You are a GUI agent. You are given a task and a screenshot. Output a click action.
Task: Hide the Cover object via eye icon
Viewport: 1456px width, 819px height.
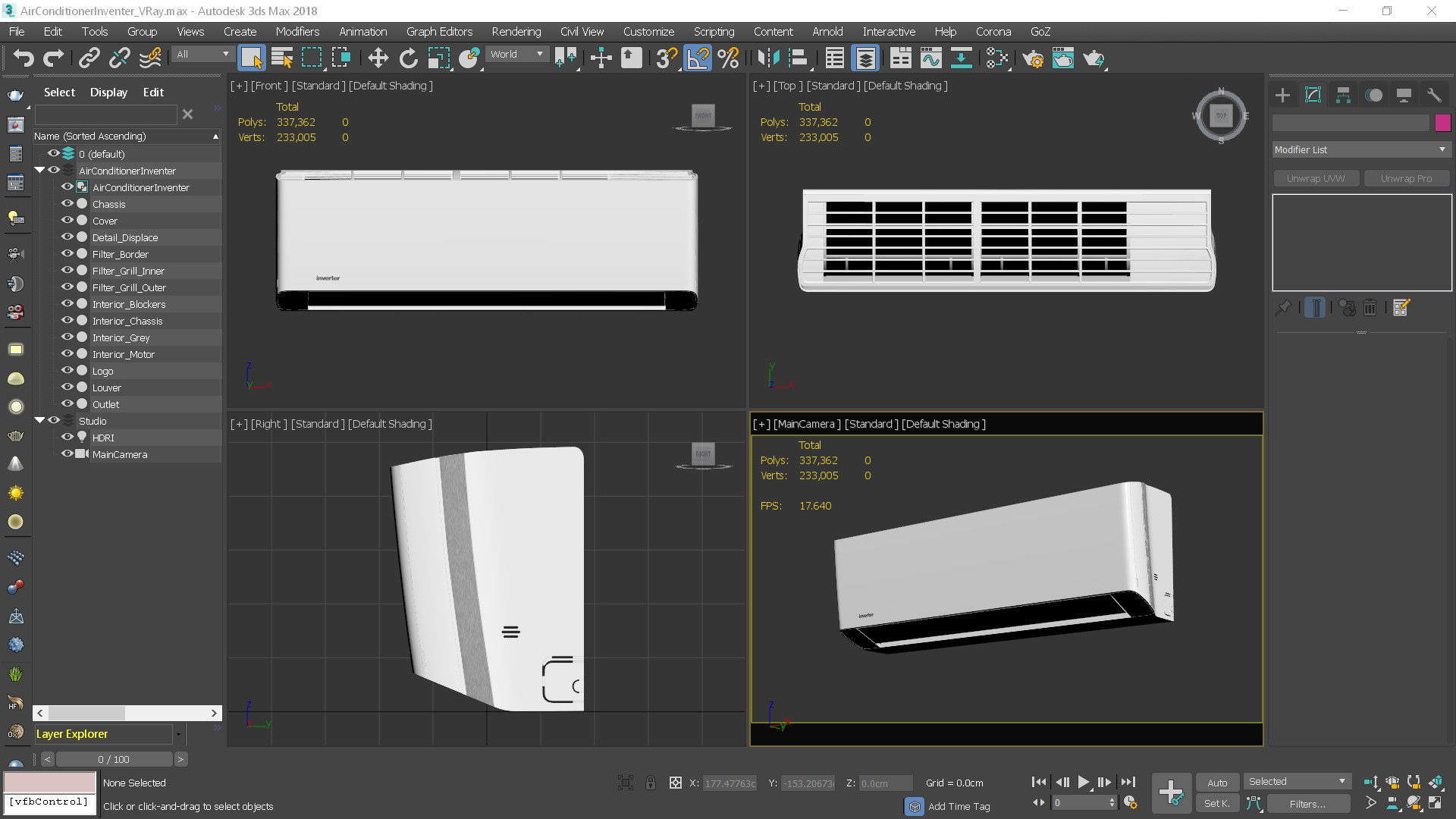[67, 221]
